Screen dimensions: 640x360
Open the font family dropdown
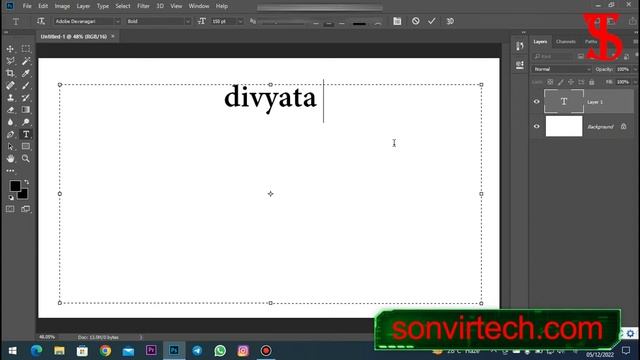117,21
